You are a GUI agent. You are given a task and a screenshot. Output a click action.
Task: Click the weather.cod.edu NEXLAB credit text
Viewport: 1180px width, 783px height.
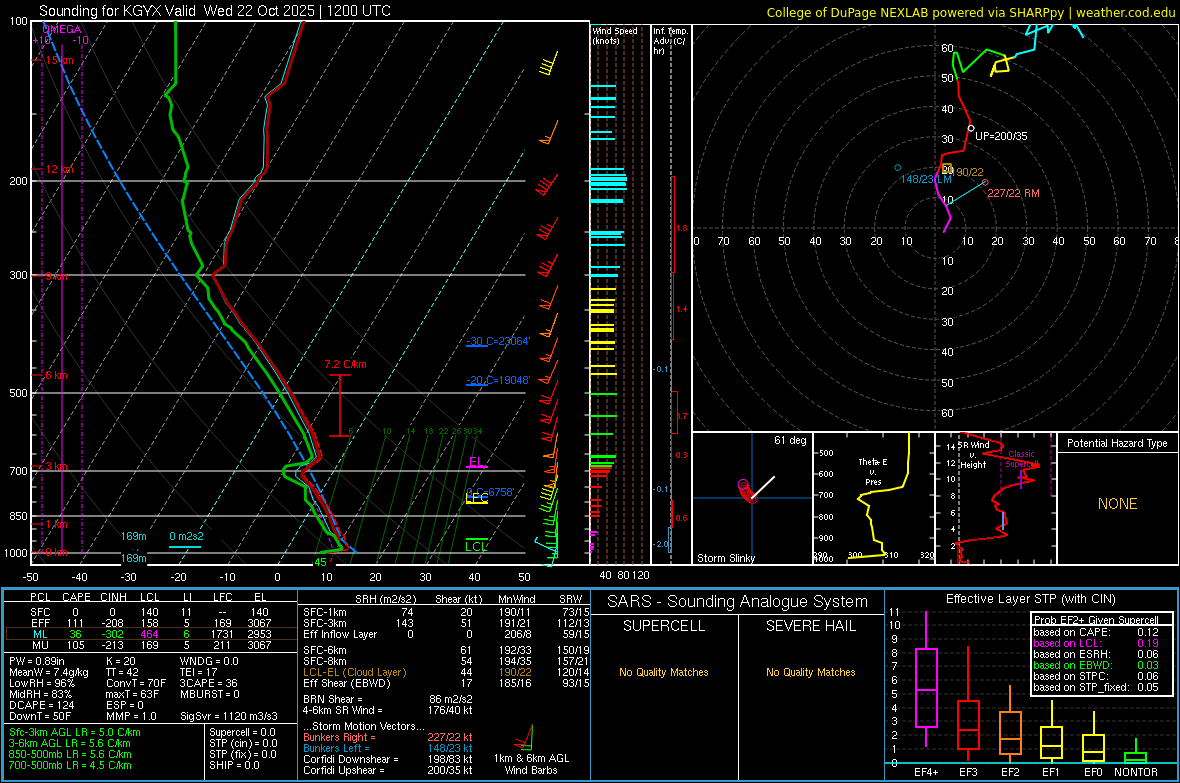click(971, 12)
